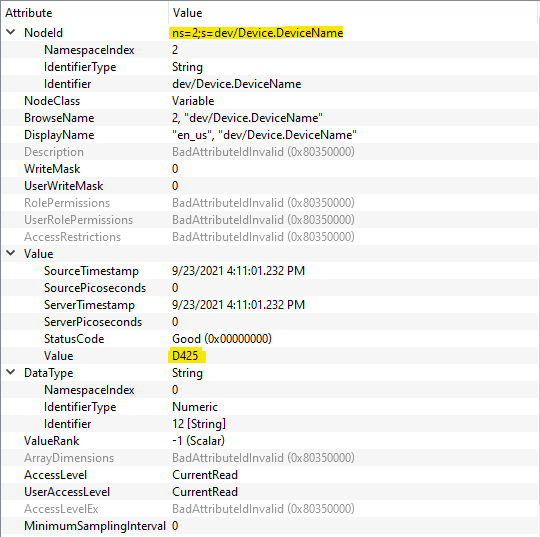
Task: Collapse the NodeId attribute group
Action: pos(11,32)
